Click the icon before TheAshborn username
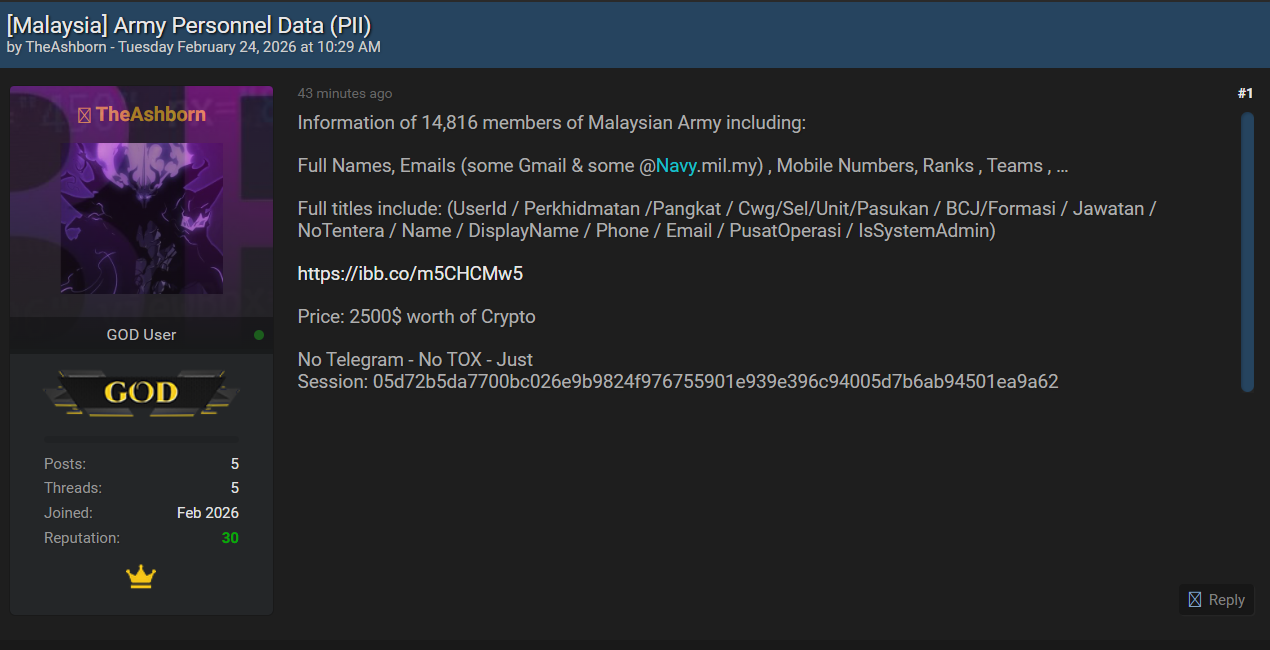Screen dimensions: 1270x650 point(84,115)
